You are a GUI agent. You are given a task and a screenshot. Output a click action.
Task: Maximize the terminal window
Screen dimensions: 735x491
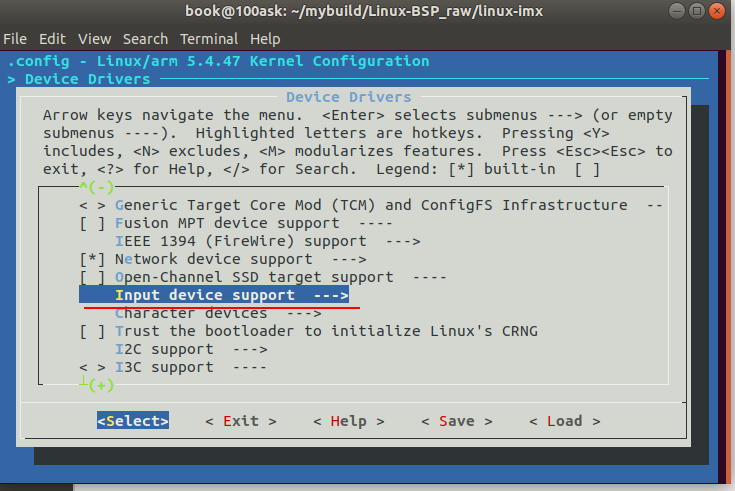coord(697,11)
